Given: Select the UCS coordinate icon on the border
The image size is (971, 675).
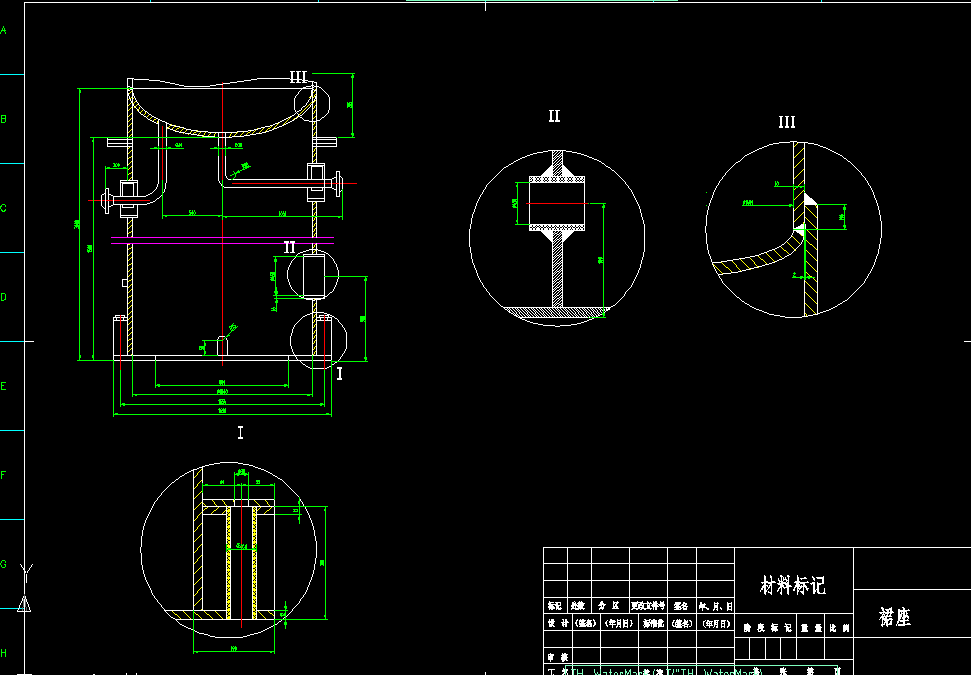Looking at the screenshot, I should pos(25,587).
